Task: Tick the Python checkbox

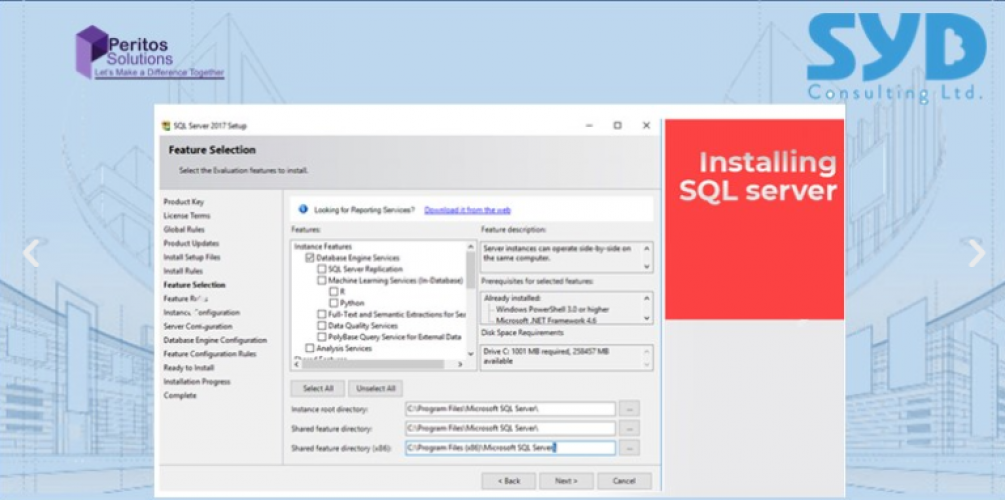Action: point(333,303)
